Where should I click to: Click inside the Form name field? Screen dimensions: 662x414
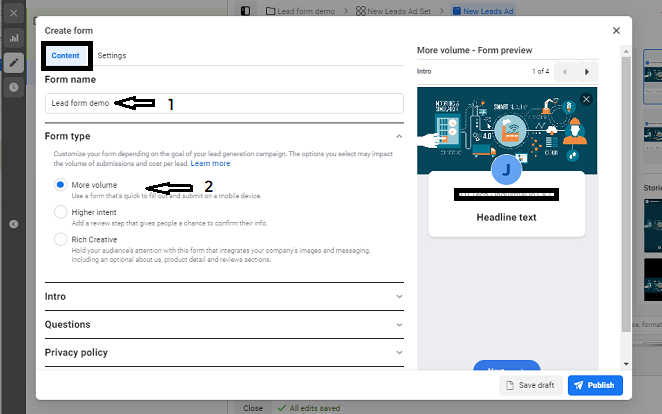click(225, 103)
